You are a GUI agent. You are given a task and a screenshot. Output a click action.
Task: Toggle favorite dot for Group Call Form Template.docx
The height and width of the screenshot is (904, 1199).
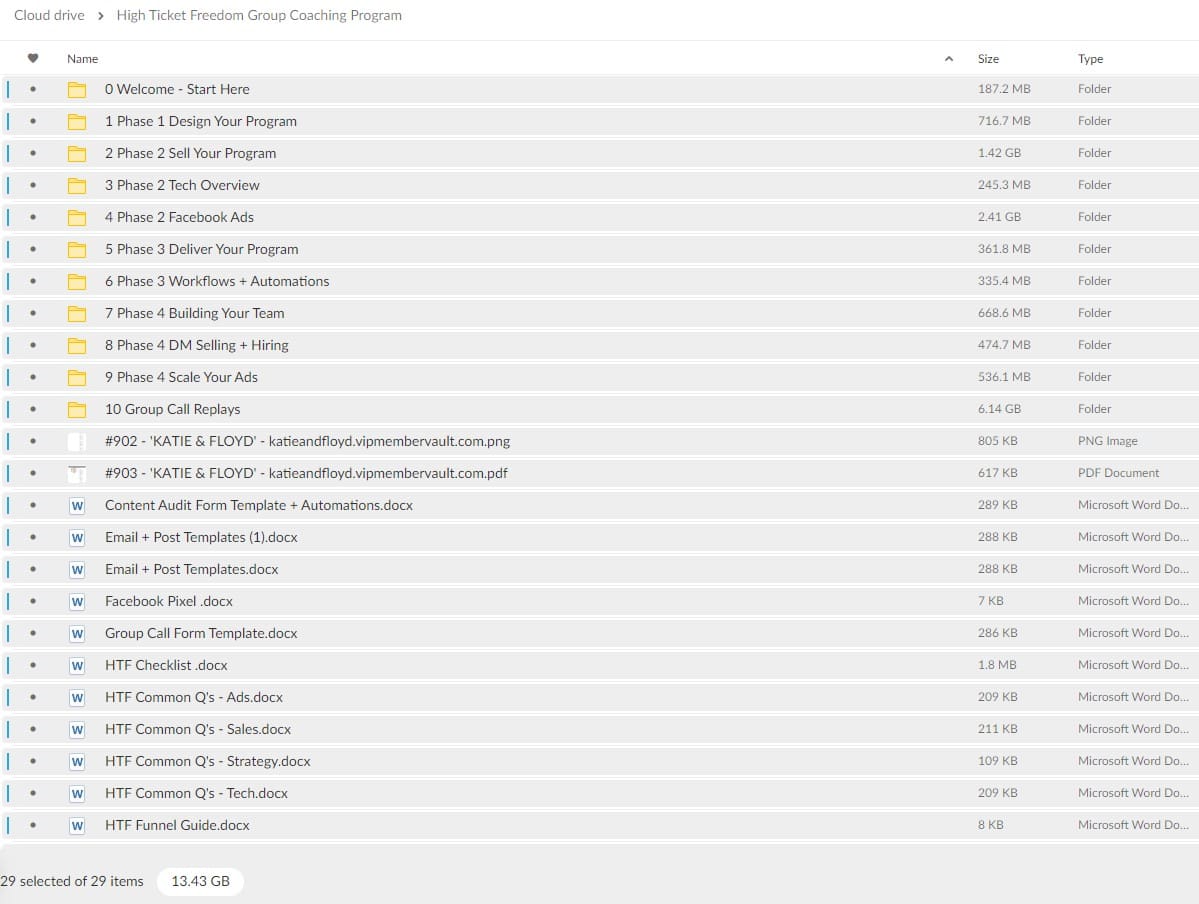coord(33,633)
